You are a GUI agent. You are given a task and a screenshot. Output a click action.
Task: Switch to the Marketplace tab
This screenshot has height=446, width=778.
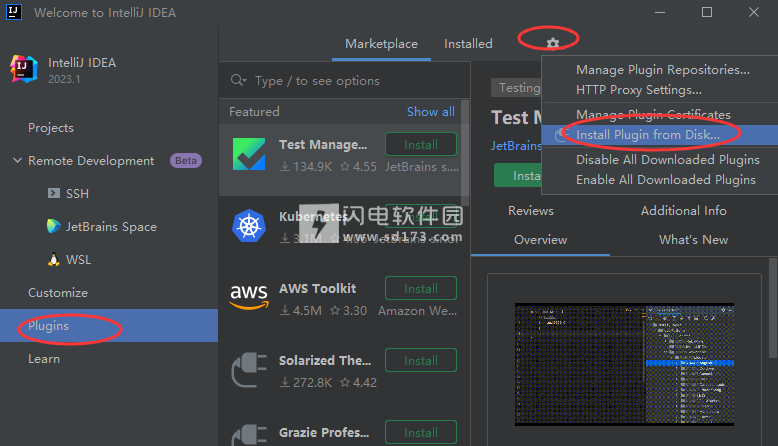(x=381, y=44)
